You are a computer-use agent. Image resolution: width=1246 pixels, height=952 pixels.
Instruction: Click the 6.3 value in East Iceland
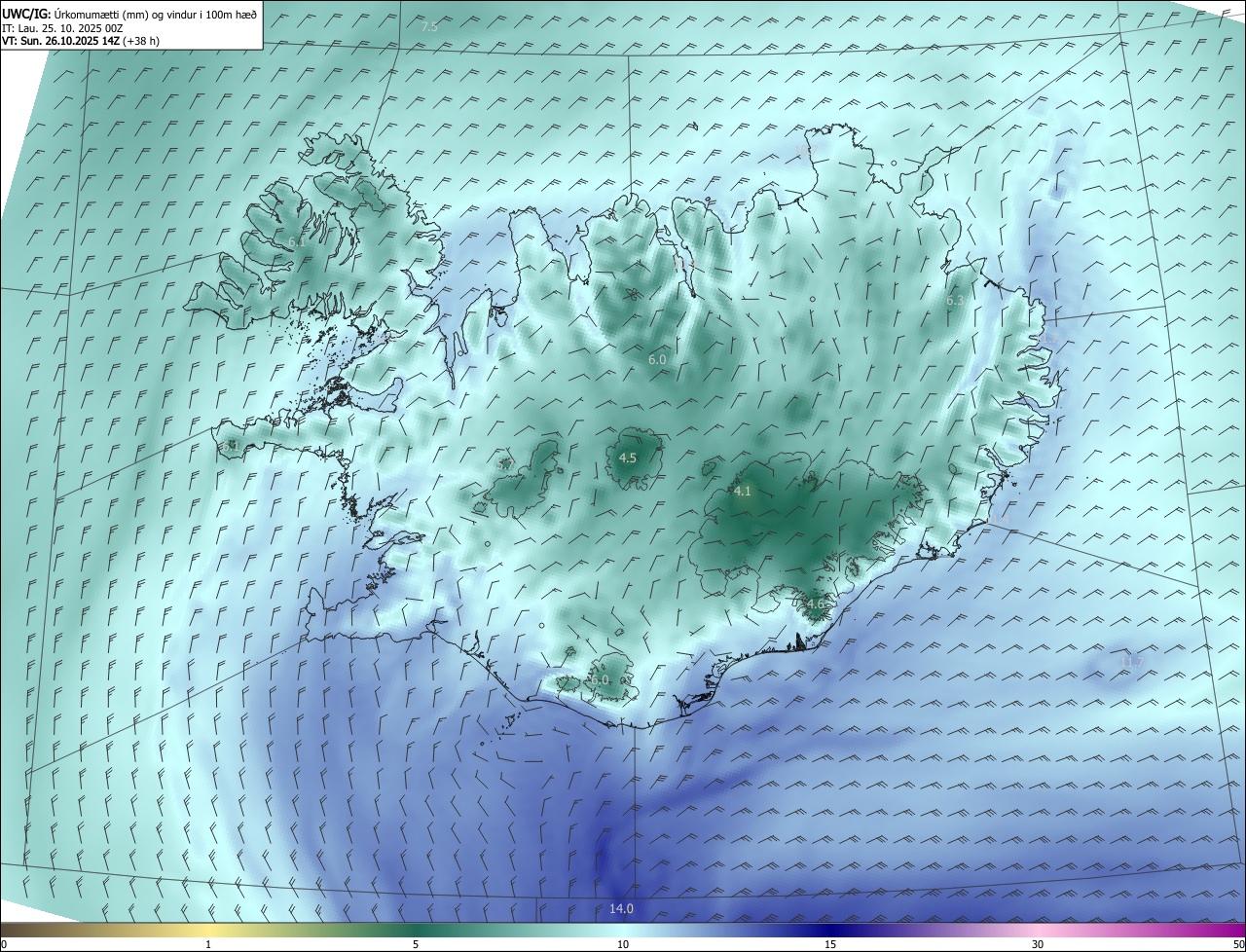[954, 301]
